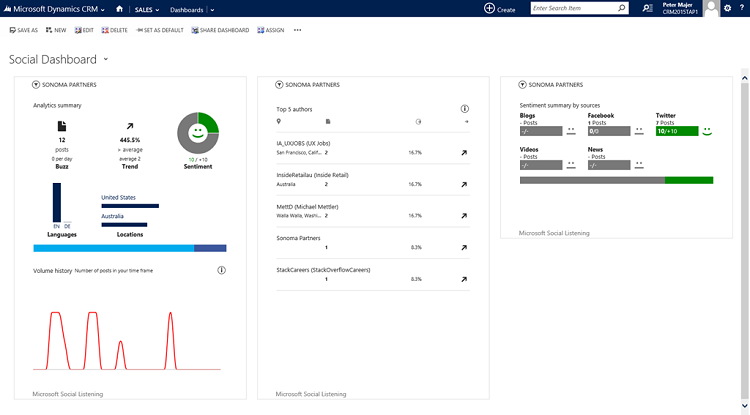Click New dashboard command
Viewport: 750px width, 415px height.
tap(56, 30)
